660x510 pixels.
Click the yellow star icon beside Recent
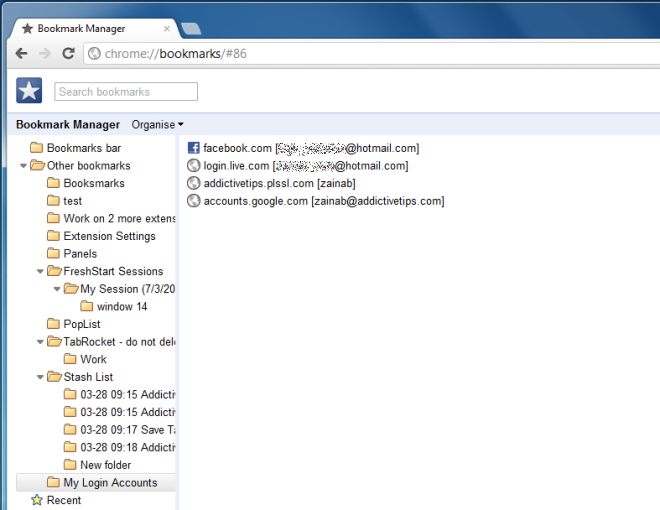point(37,500)
